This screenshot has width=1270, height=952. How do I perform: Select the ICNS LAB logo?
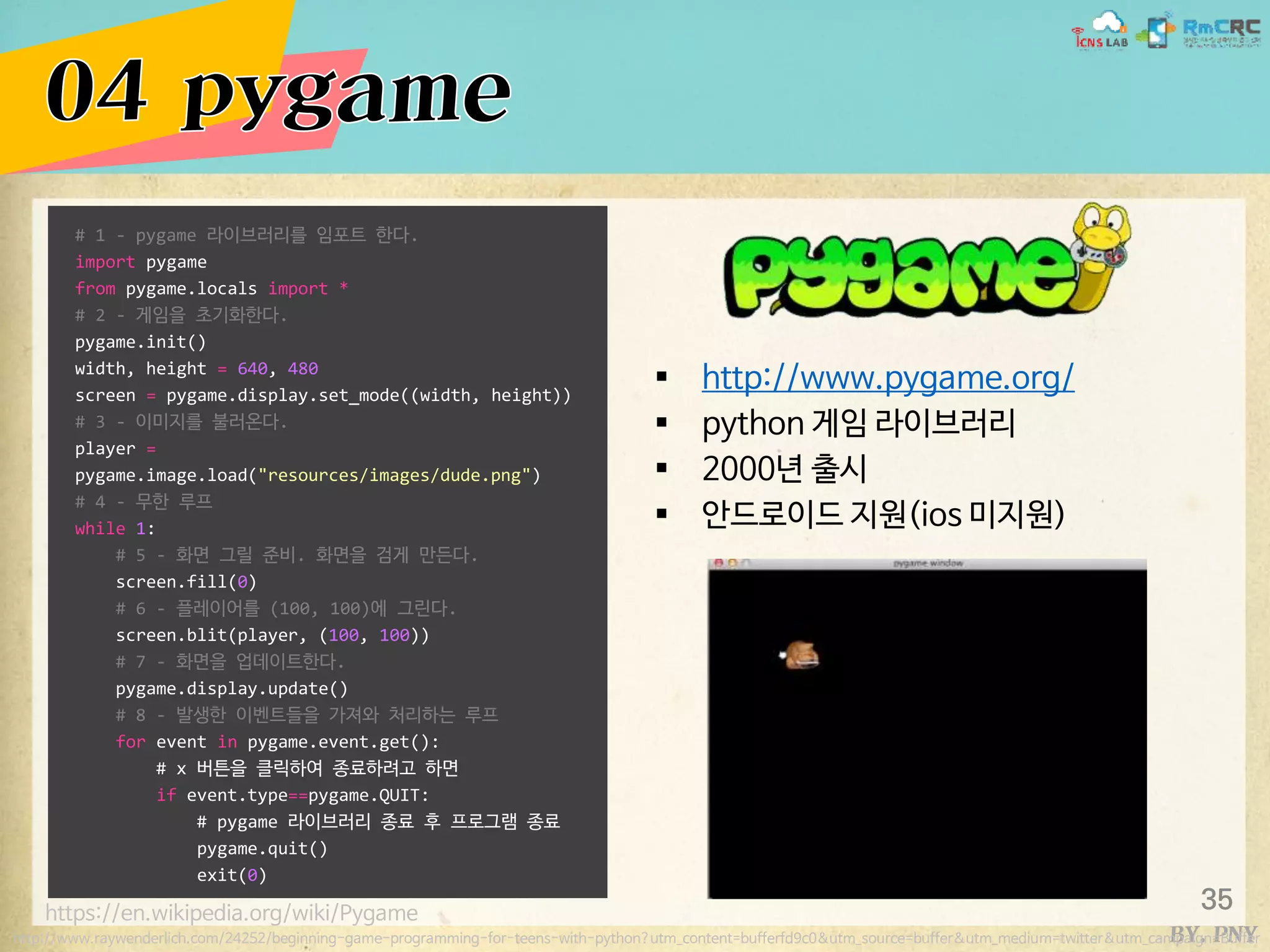click(x=1100, y=30)
